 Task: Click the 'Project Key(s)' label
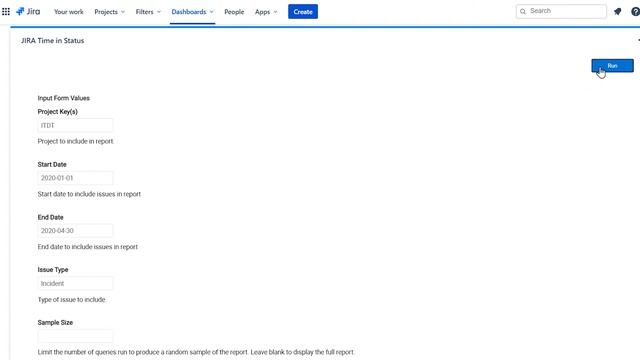point(58,111)
